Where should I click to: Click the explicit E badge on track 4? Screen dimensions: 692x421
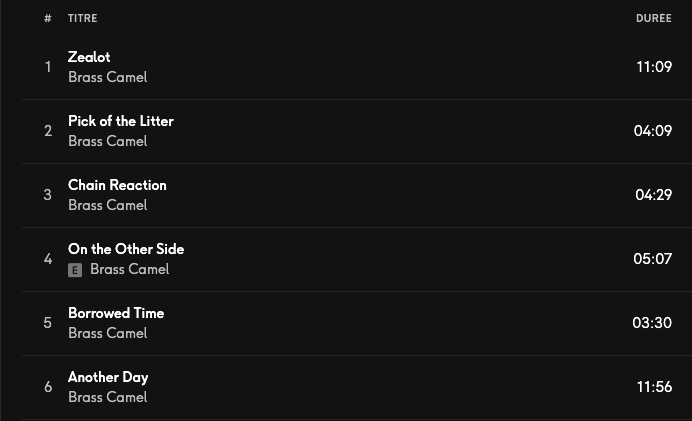(75, 270)
